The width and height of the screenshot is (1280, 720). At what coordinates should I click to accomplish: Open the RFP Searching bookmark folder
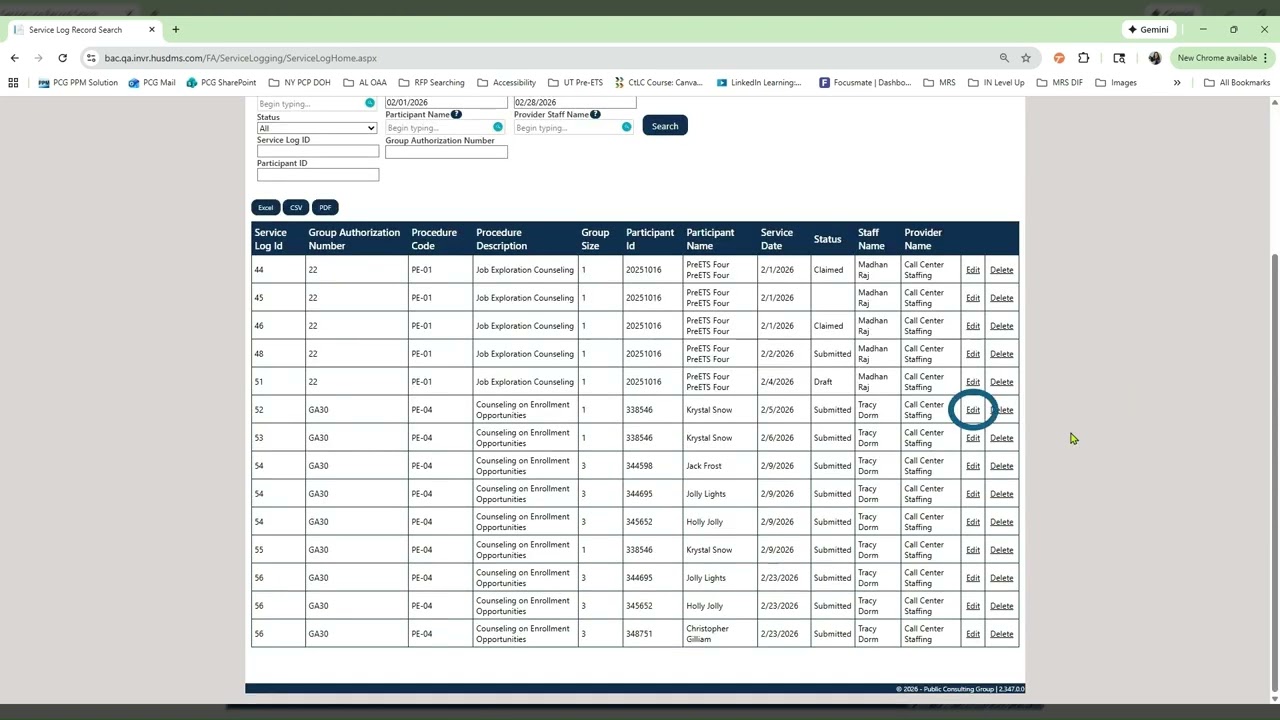coord(431,82)
